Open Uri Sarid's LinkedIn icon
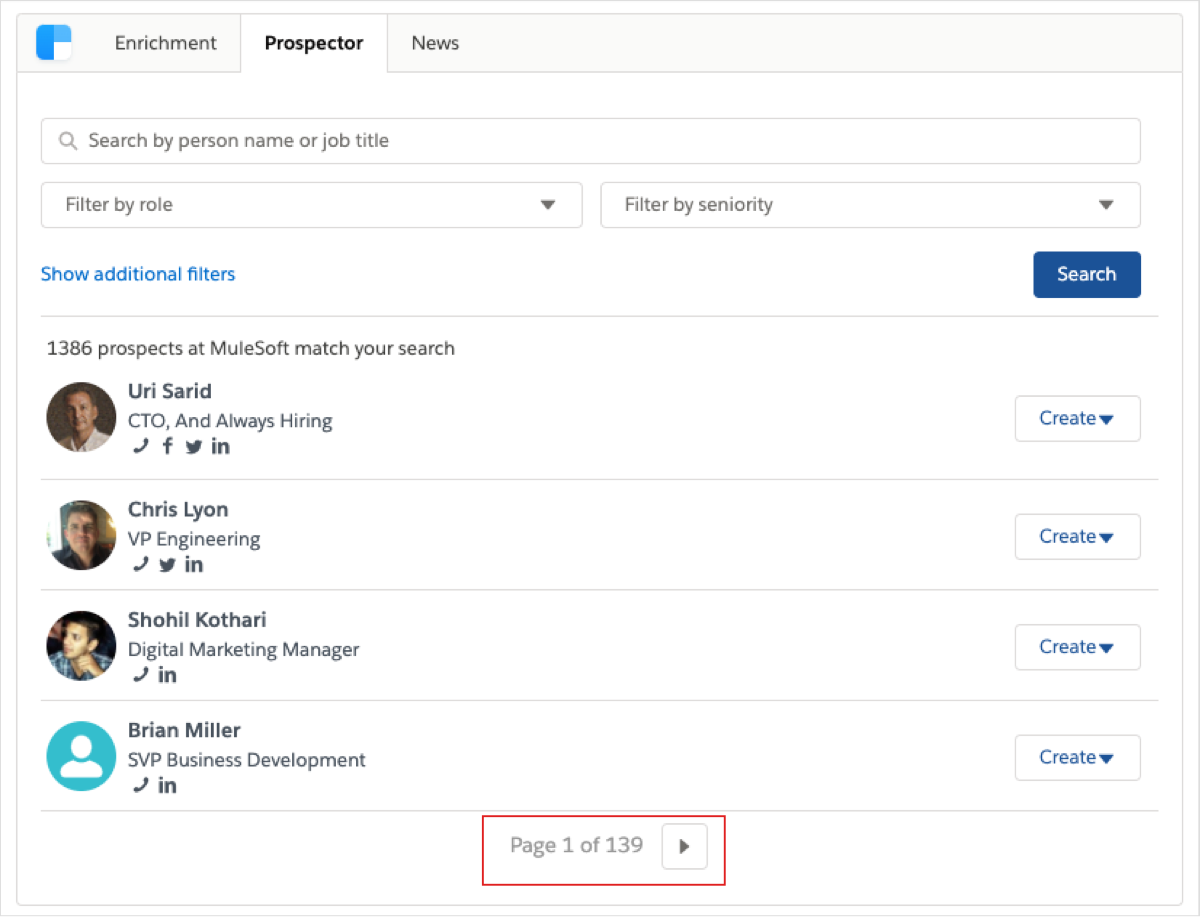Viewport: 1200px width, 917px height. (x=221, y=447)
